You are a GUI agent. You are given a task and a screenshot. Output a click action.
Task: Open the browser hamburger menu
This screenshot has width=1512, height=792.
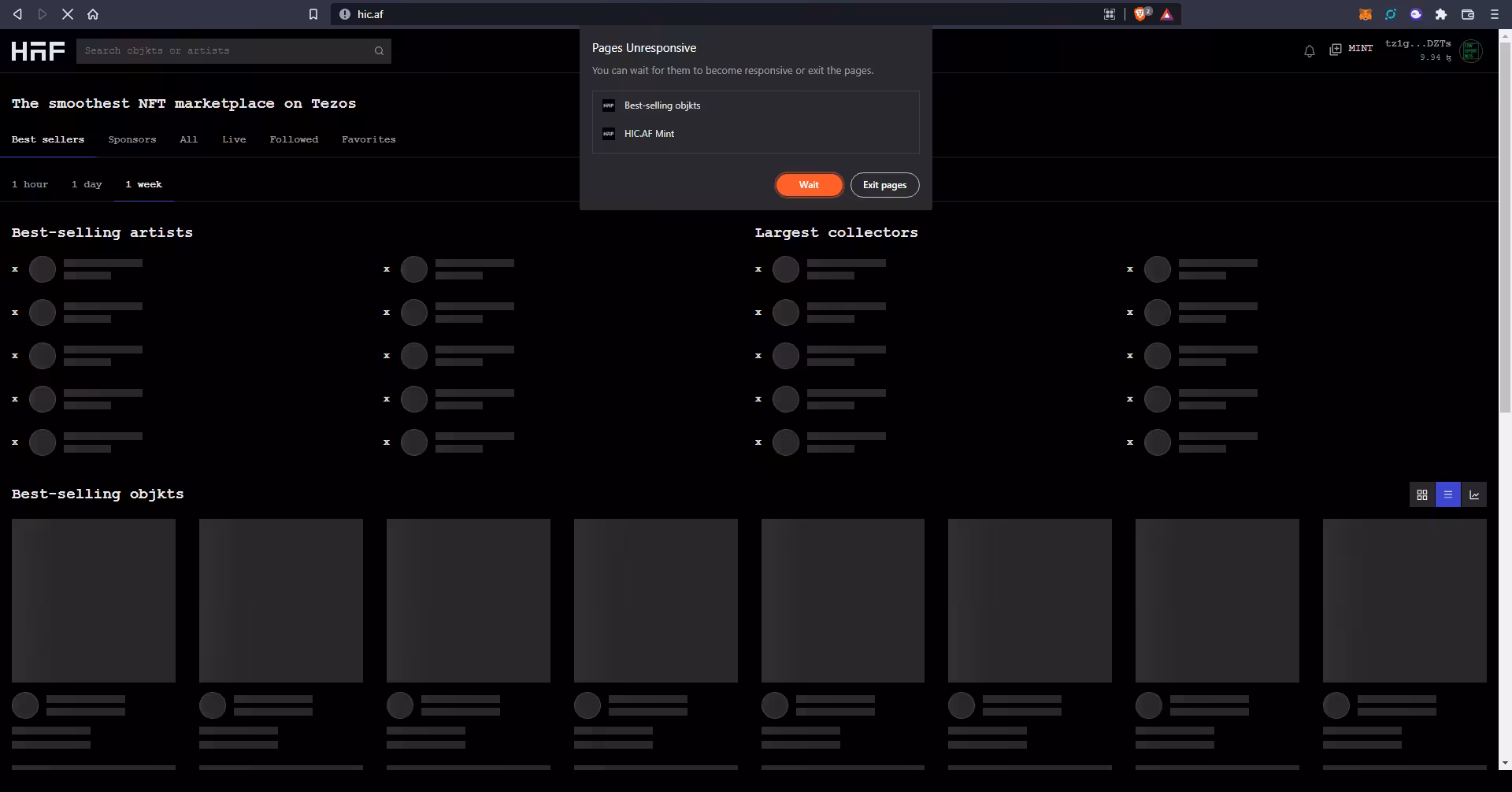pyautogui.click(x=1494, y=14)
